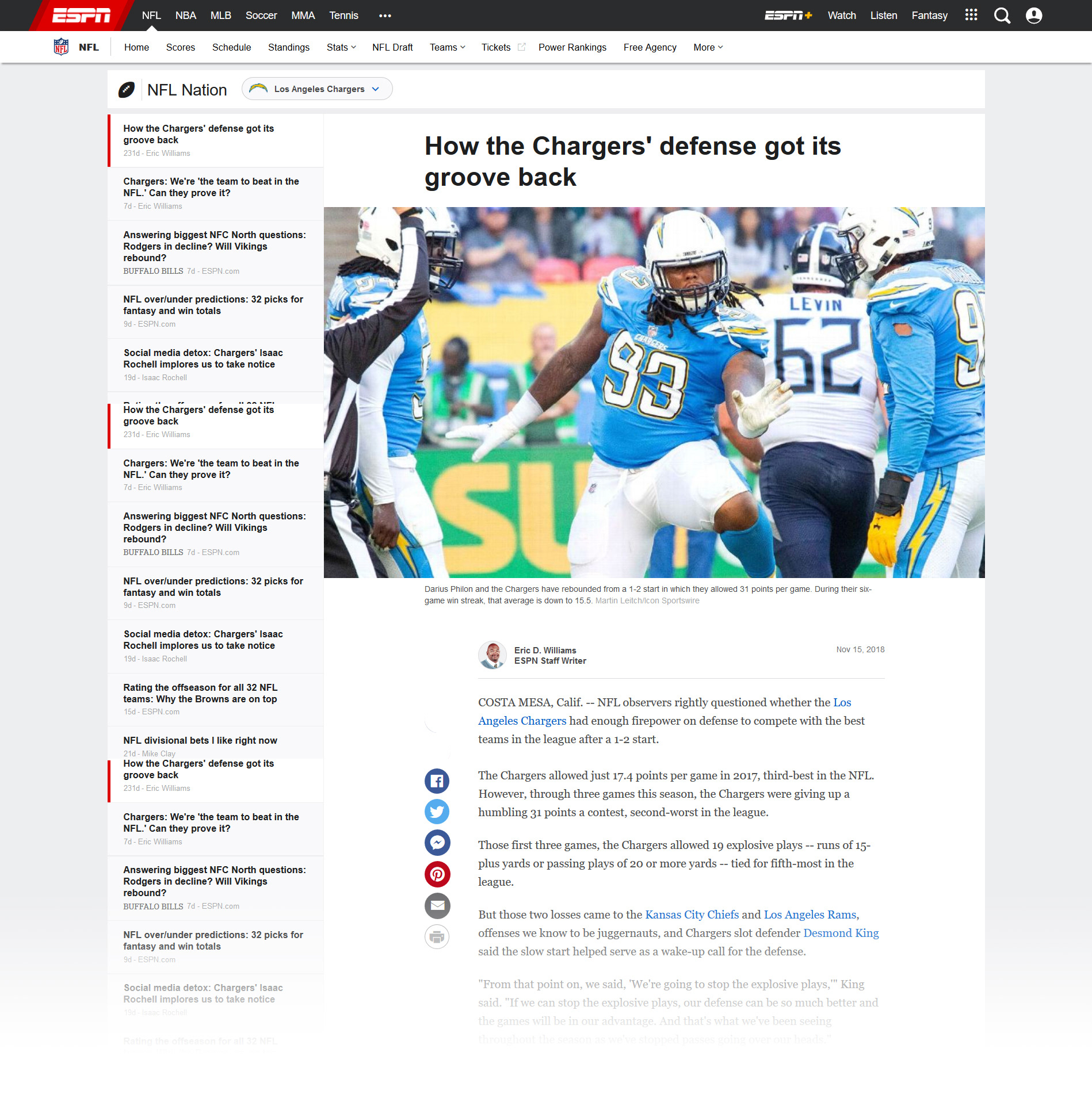This screenshot has height=1098, width=1092.
Task: Click the search magnifier icon
Action: (1002, 16)
